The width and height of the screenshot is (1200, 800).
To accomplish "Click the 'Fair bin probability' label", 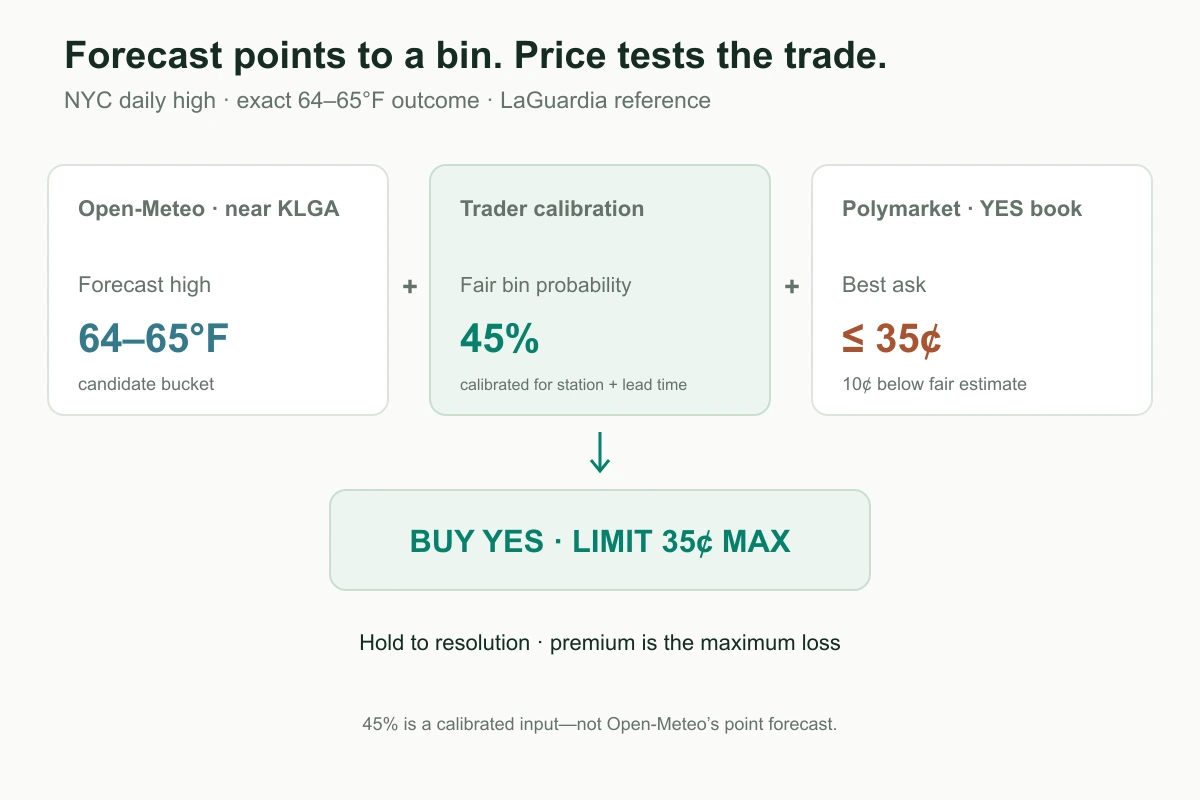I will click(546, 285).
